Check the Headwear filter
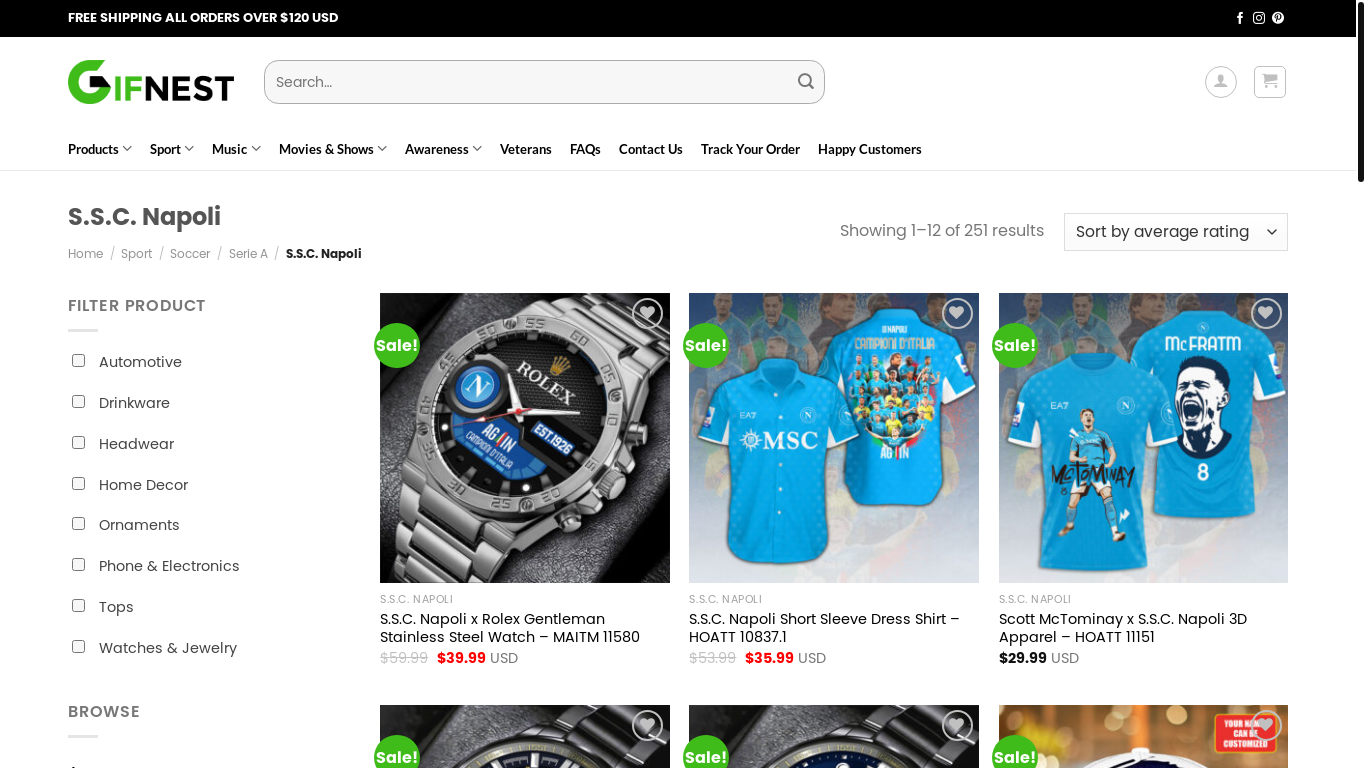The height and width of the screenshot is (768, 1366). click(78, 443)
